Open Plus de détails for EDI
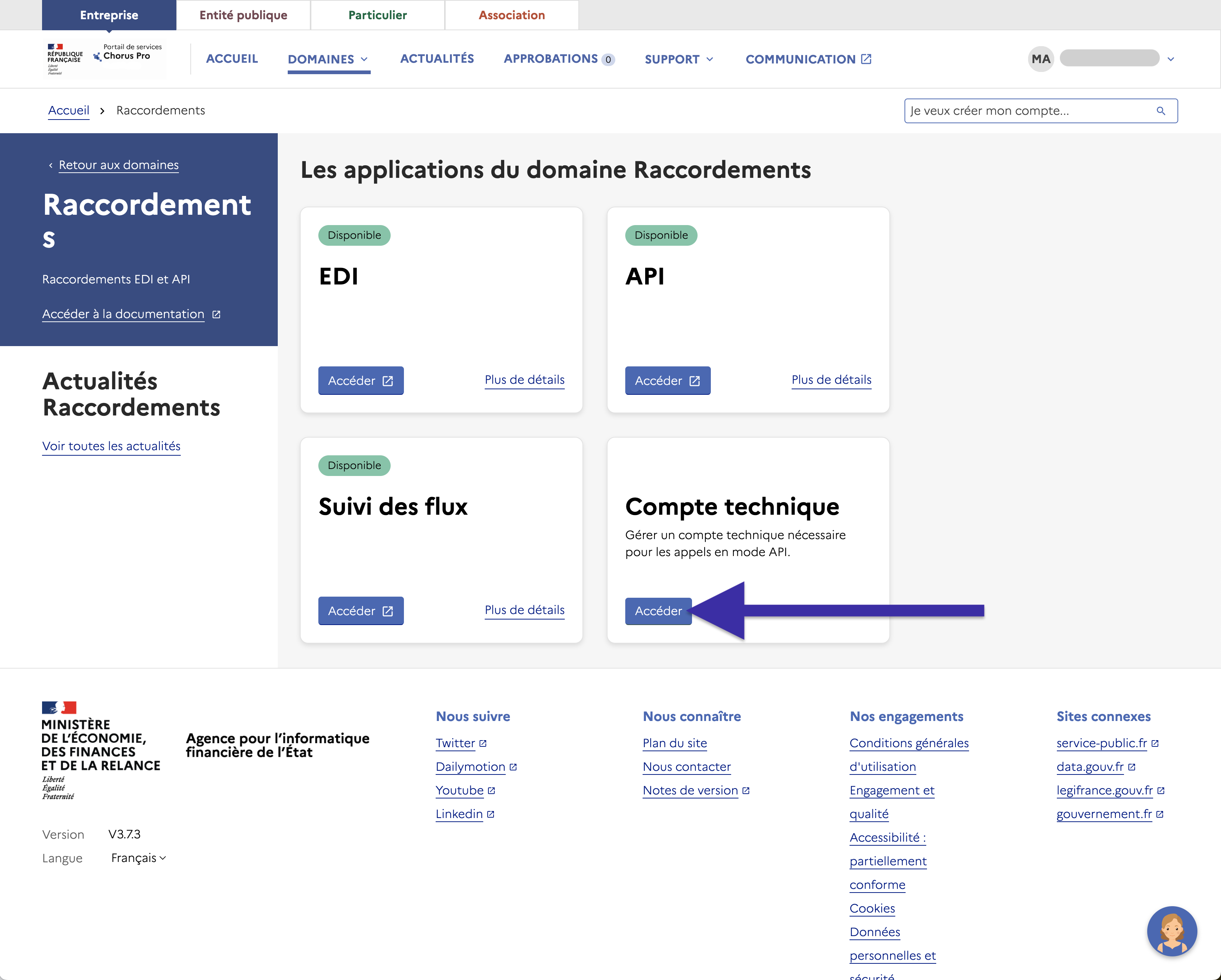This screenshot has height=980, width=1221. click(525, 380)
